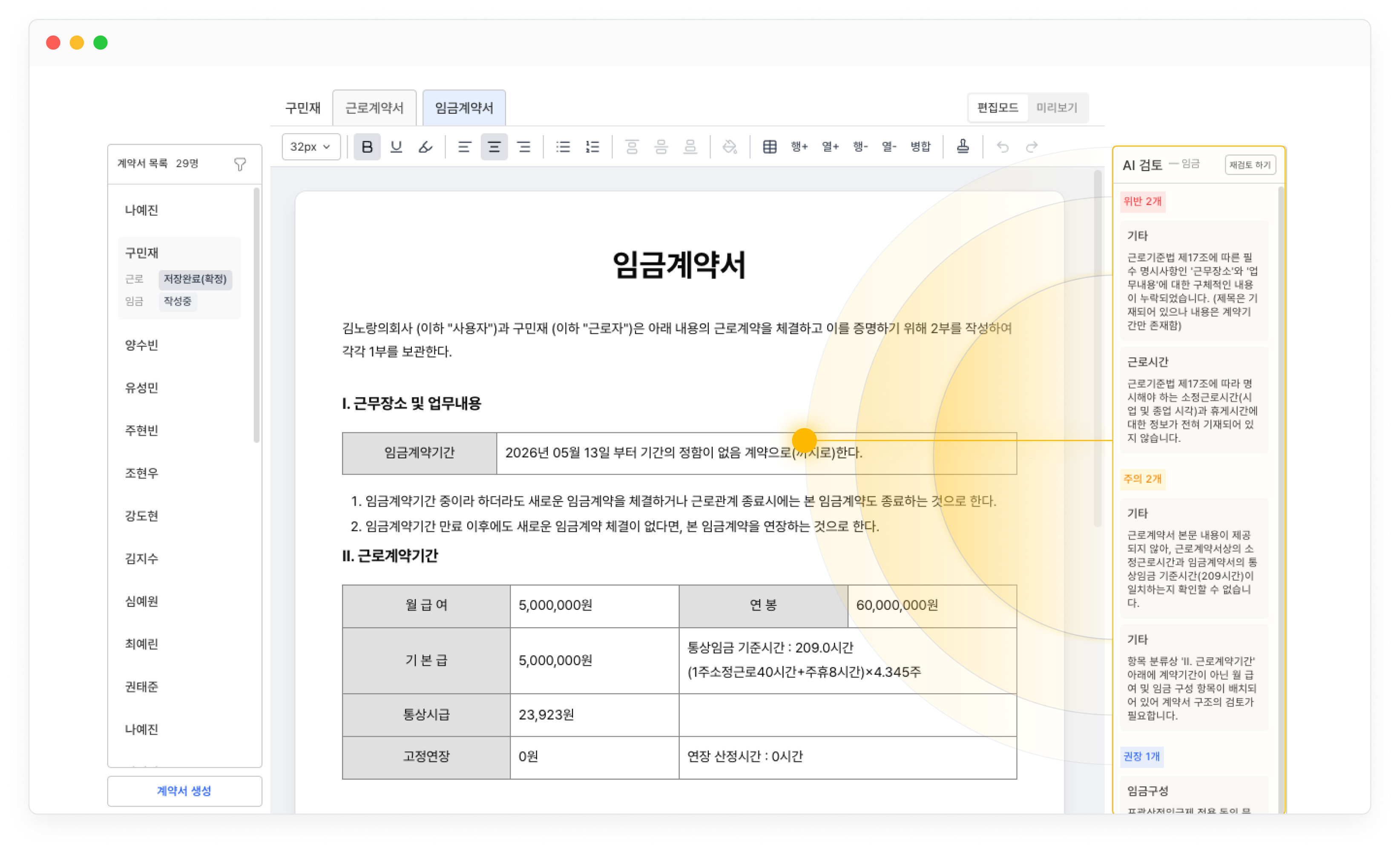Click the I. 근무장소 및 업무내용 heading
Image resolution: width=1400 pixels, height=853 pixels.
(411, 404)
